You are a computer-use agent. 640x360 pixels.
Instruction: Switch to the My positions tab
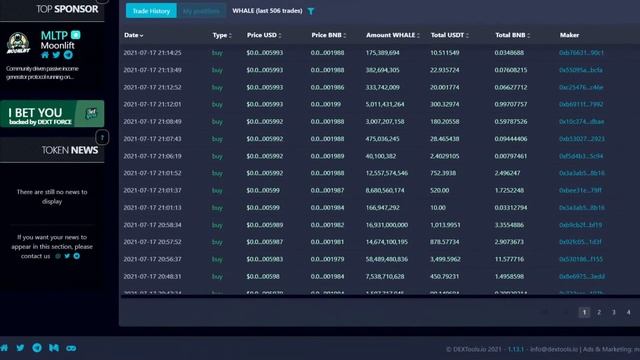[x=201, y=11]
